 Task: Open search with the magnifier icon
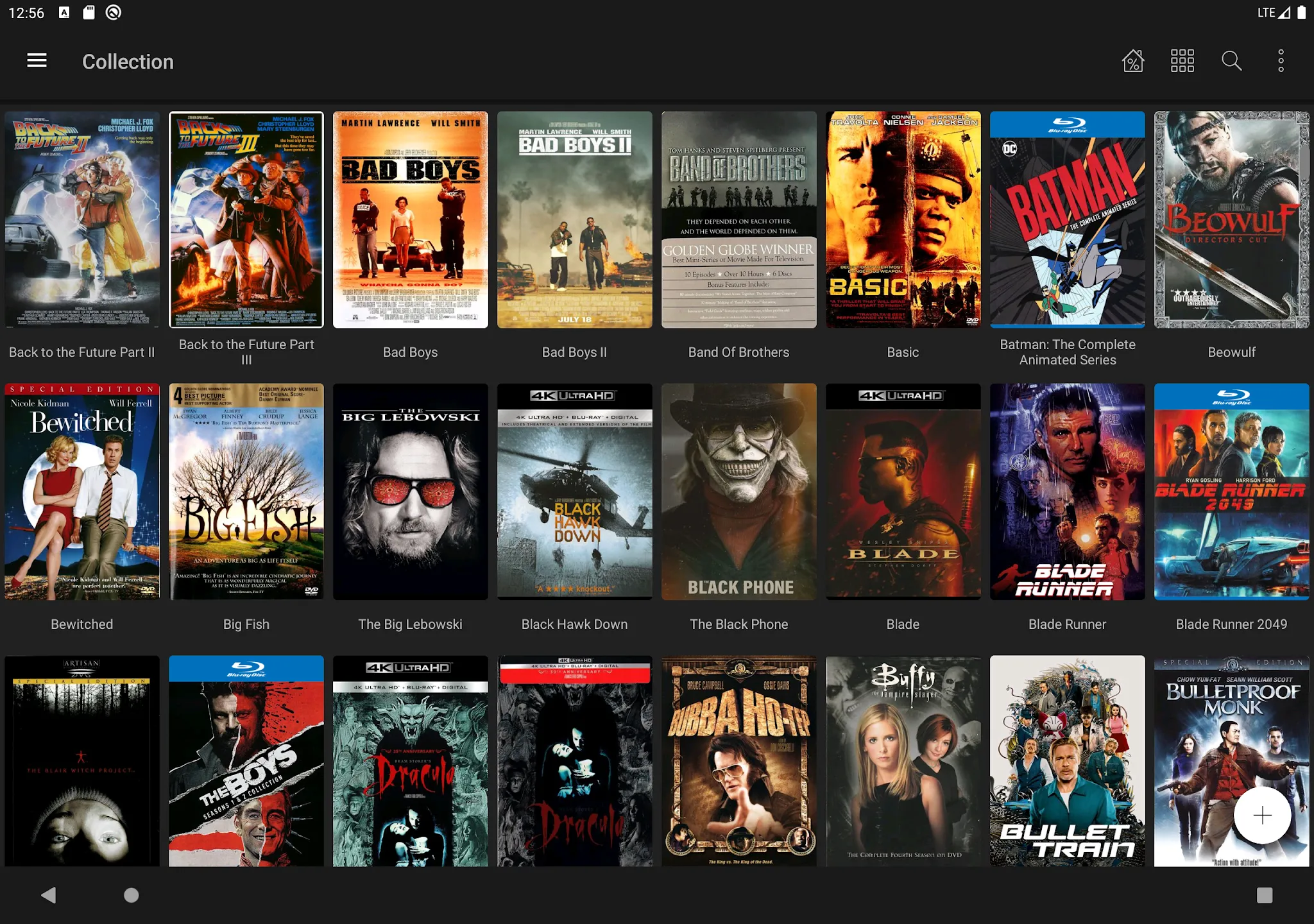coord(1231,61)
